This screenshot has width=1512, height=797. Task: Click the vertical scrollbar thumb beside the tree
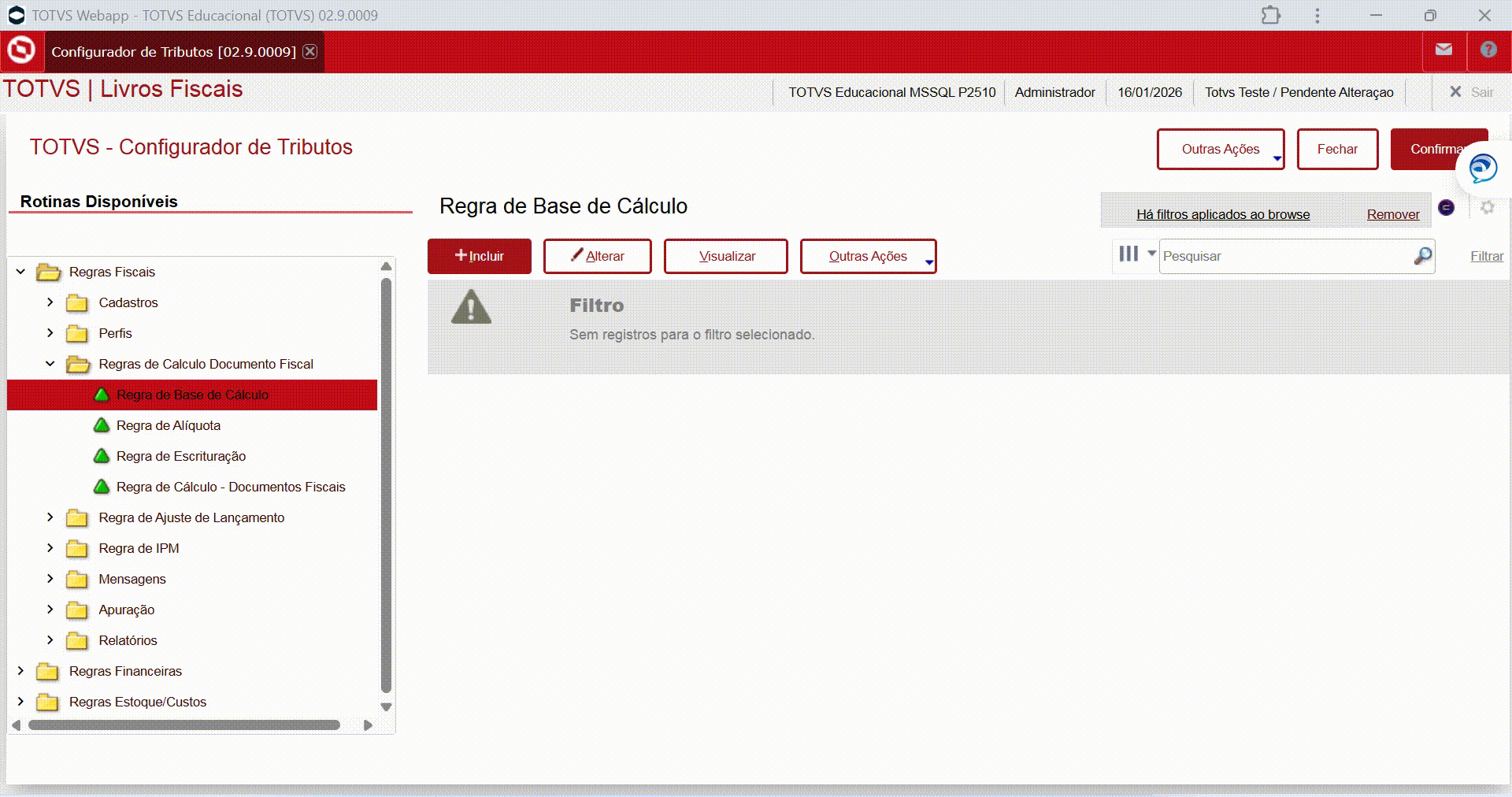pyautogui.click(x=386, y=485)
